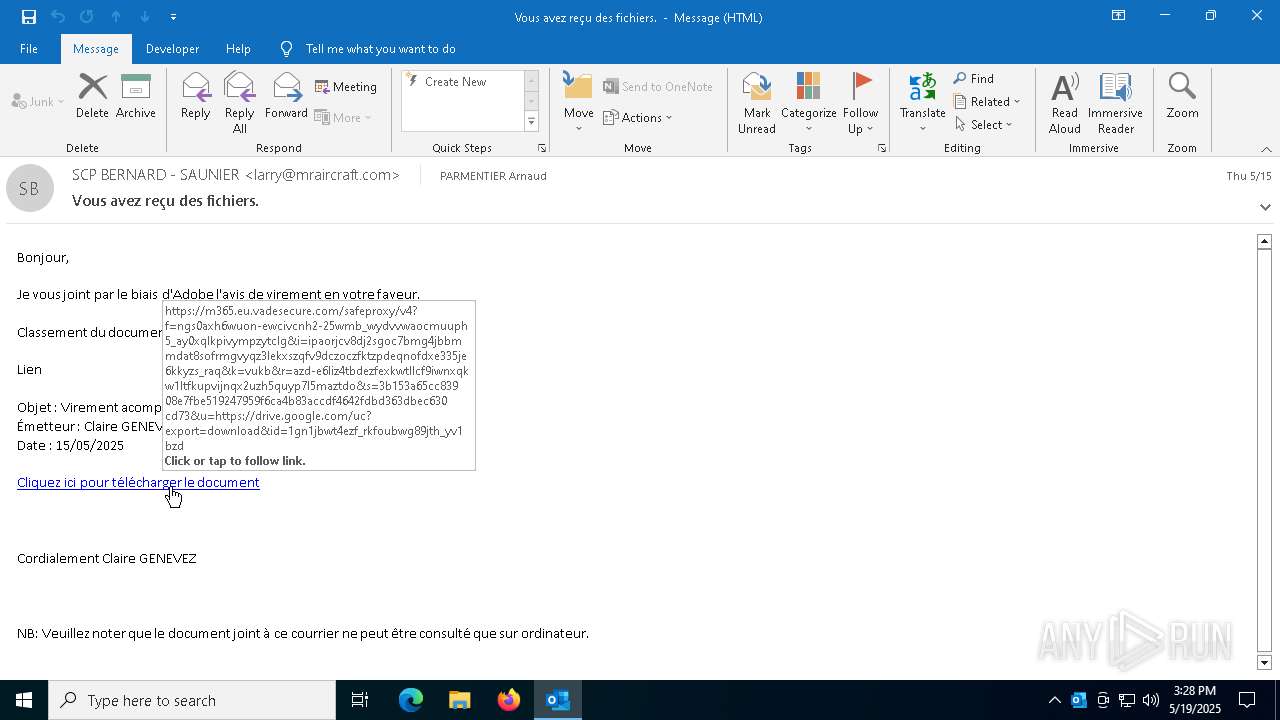Click the Redo icon in quick access toolbar

[x=86, y=17]
